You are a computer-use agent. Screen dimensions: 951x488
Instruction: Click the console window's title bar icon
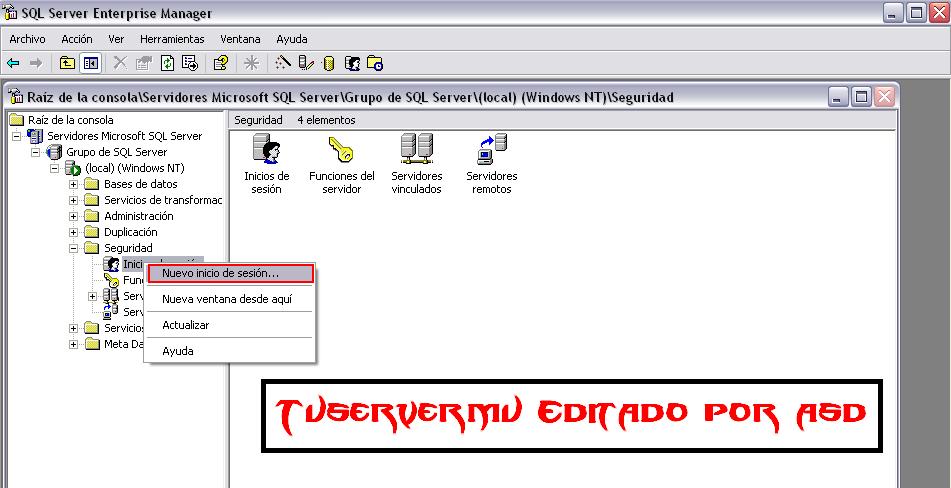pos(16,97)
